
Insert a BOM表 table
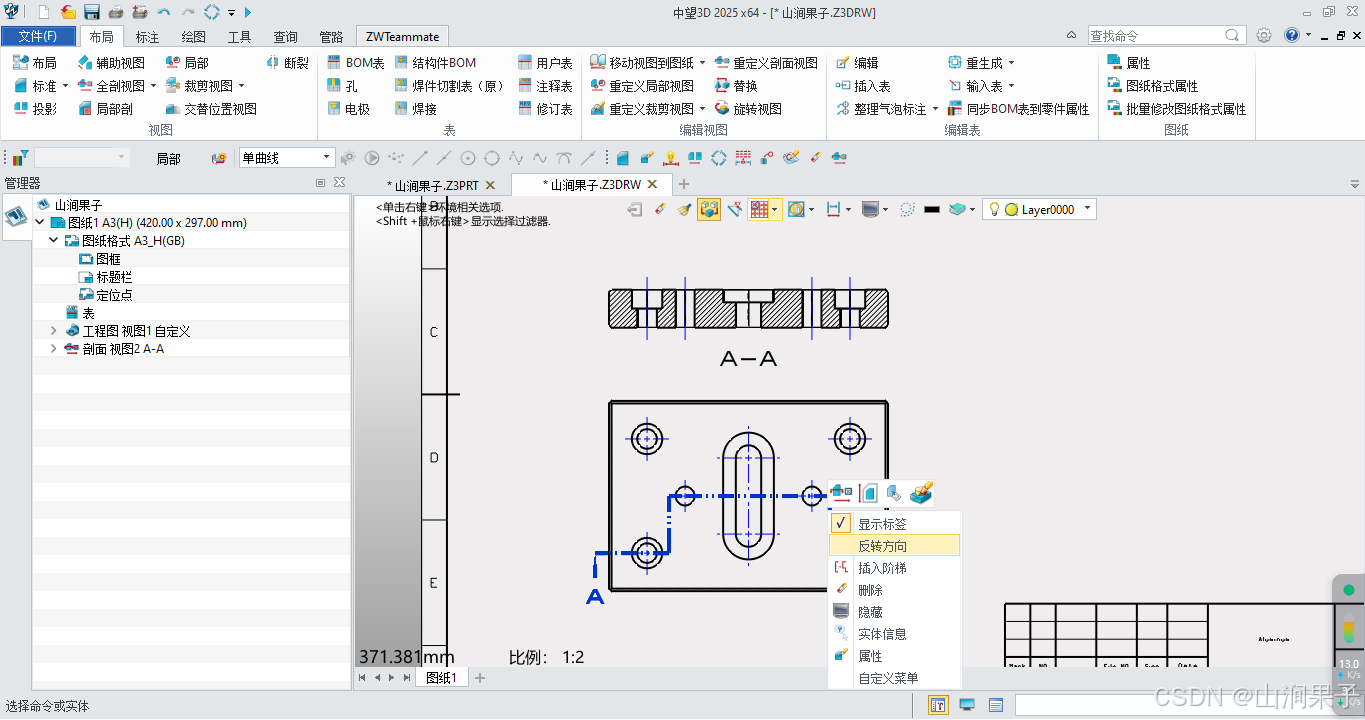[x=356, y=62]
